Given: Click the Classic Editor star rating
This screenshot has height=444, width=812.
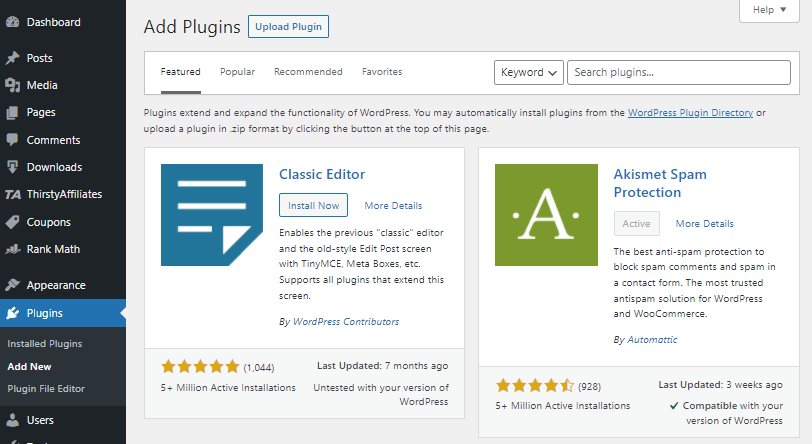Looking at the screenshot, I should (200, 367).
